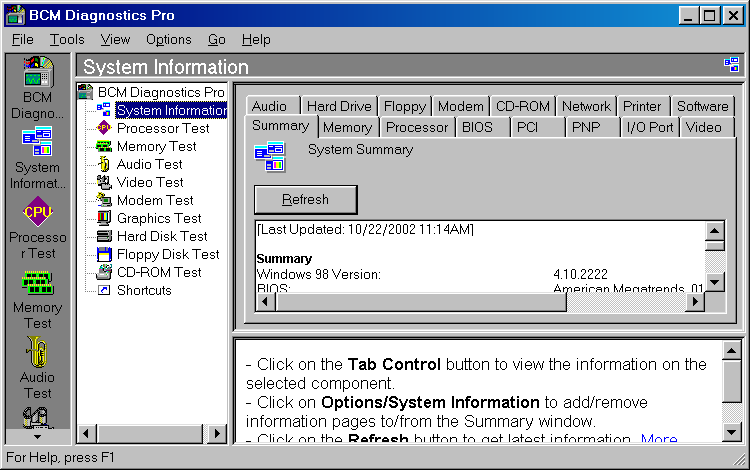The width and height of the screenshot is (750, 470).
Task: Select System Information in the tree
Action: pos(172,110)
